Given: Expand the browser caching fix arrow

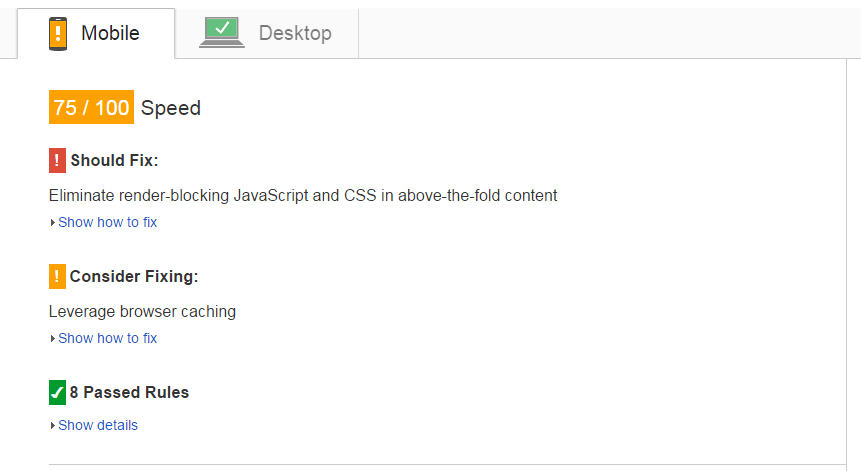Looking at the screenshot, I should [x=52, y=339].
